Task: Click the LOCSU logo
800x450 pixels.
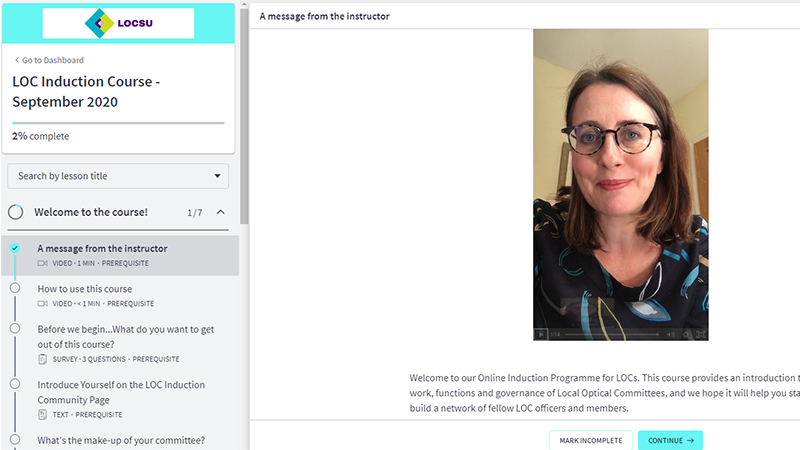Action: point(118,23)
